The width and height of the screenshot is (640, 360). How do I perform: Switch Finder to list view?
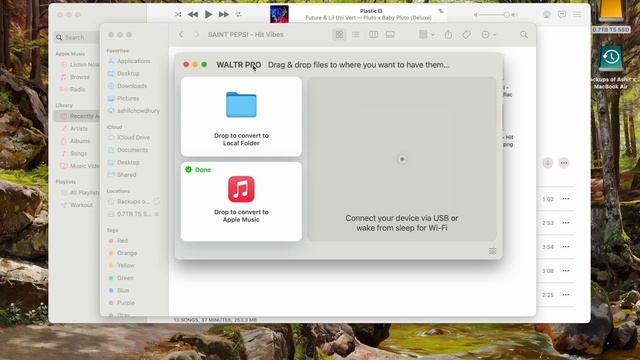pos(356,35)
